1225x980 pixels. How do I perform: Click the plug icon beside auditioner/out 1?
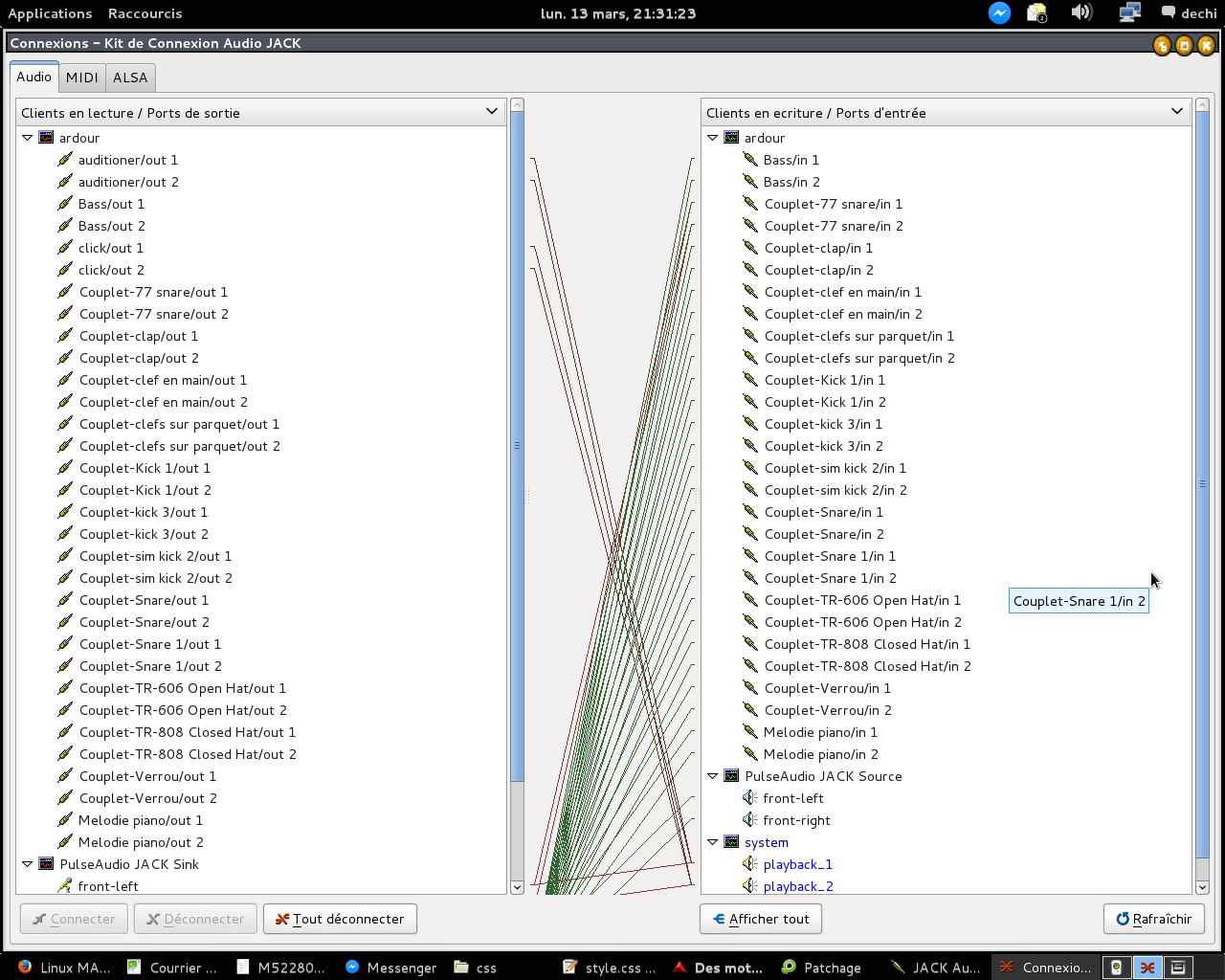65,160
